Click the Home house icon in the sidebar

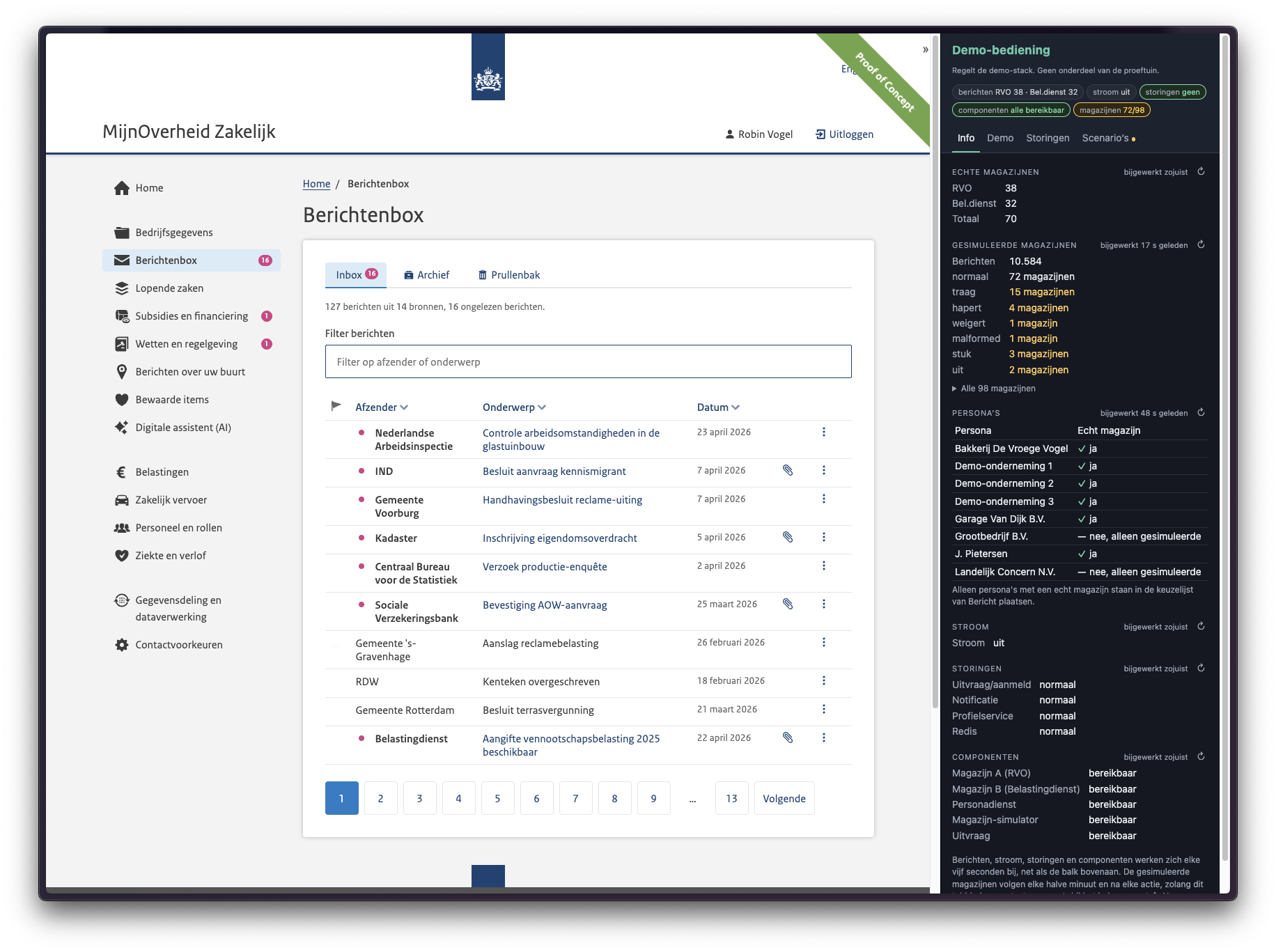coord(122,188)
